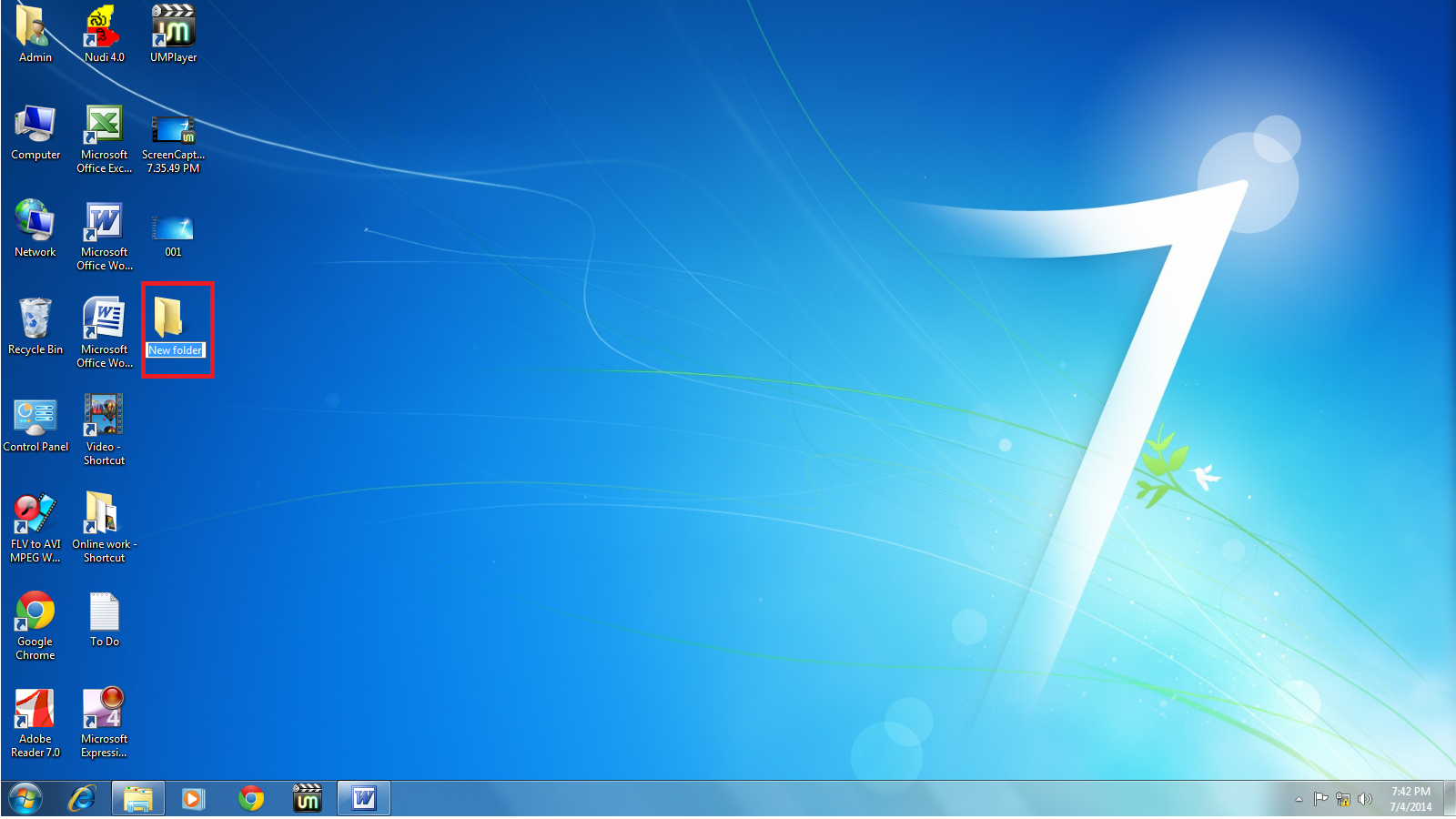Open Google Chrome from the taskbar
This screenshot has height=819, width=1456.
tap(250, 798)
